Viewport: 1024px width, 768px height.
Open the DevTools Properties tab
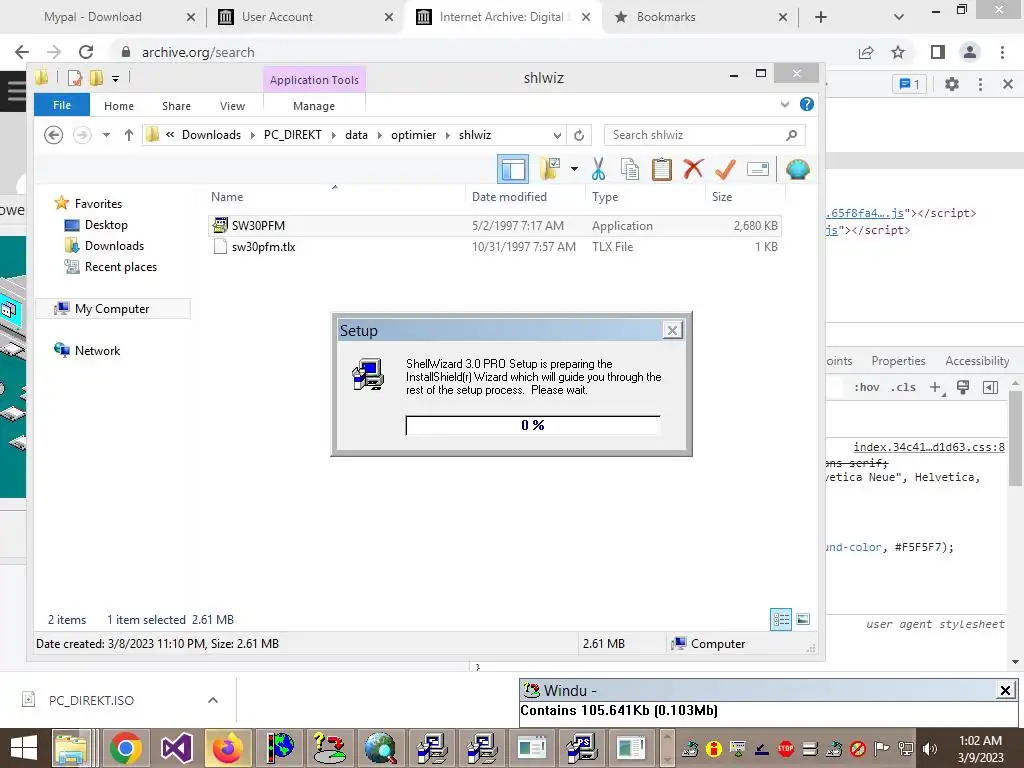[898, 361]
